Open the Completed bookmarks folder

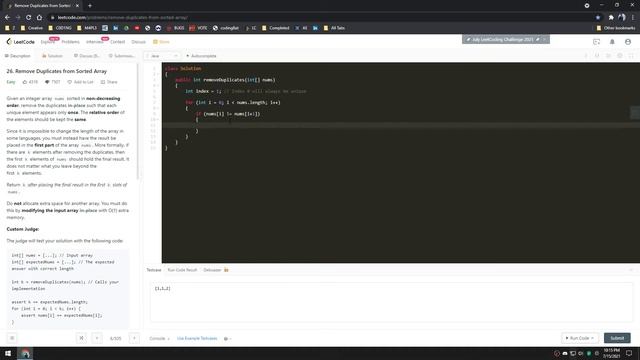coord(276,28)
